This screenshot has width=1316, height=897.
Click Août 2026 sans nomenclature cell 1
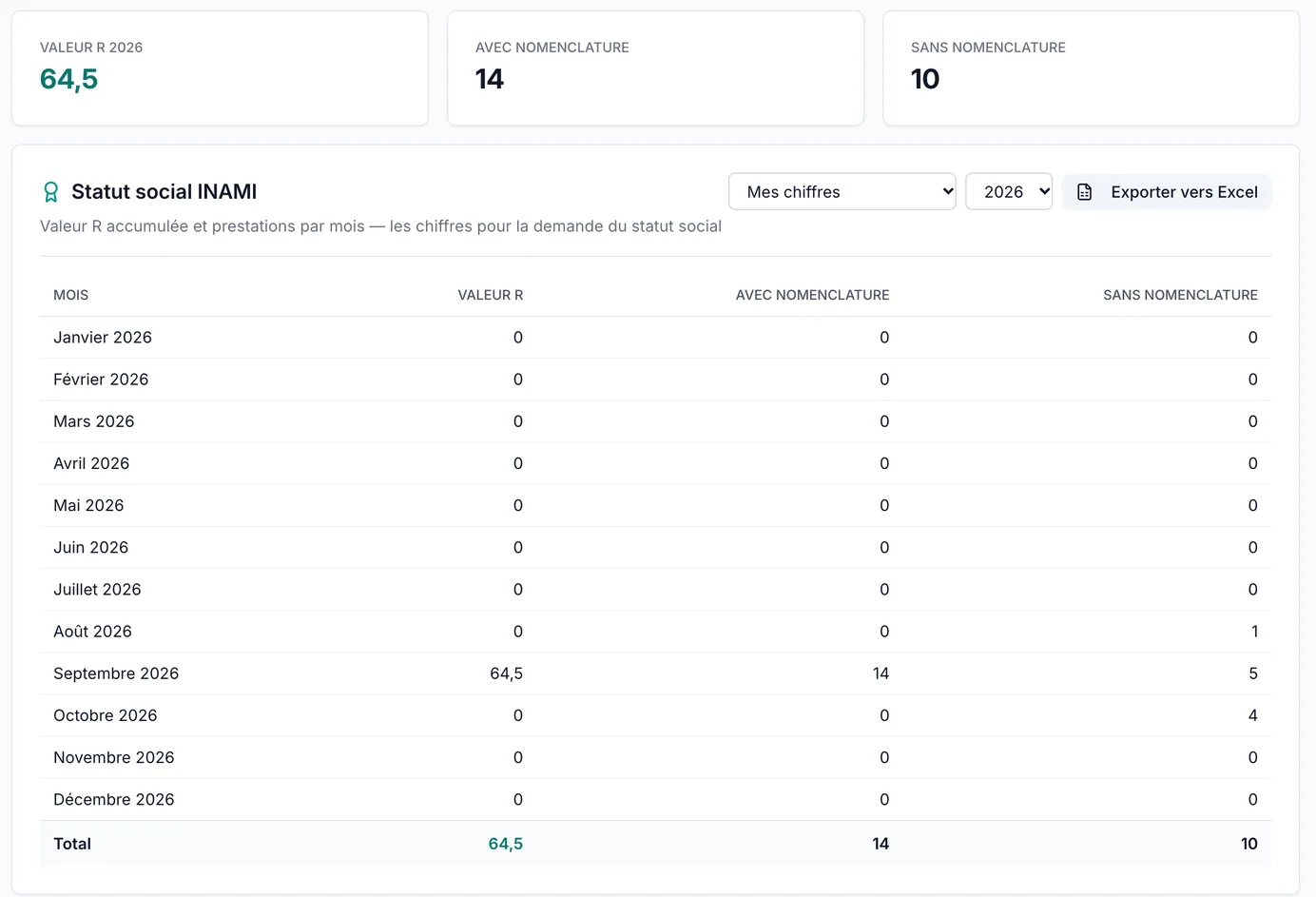1254,632
